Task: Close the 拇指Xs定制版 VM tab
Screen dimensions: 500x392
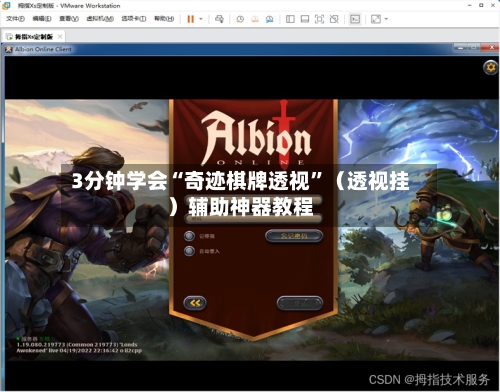Action: coord(60,36)
